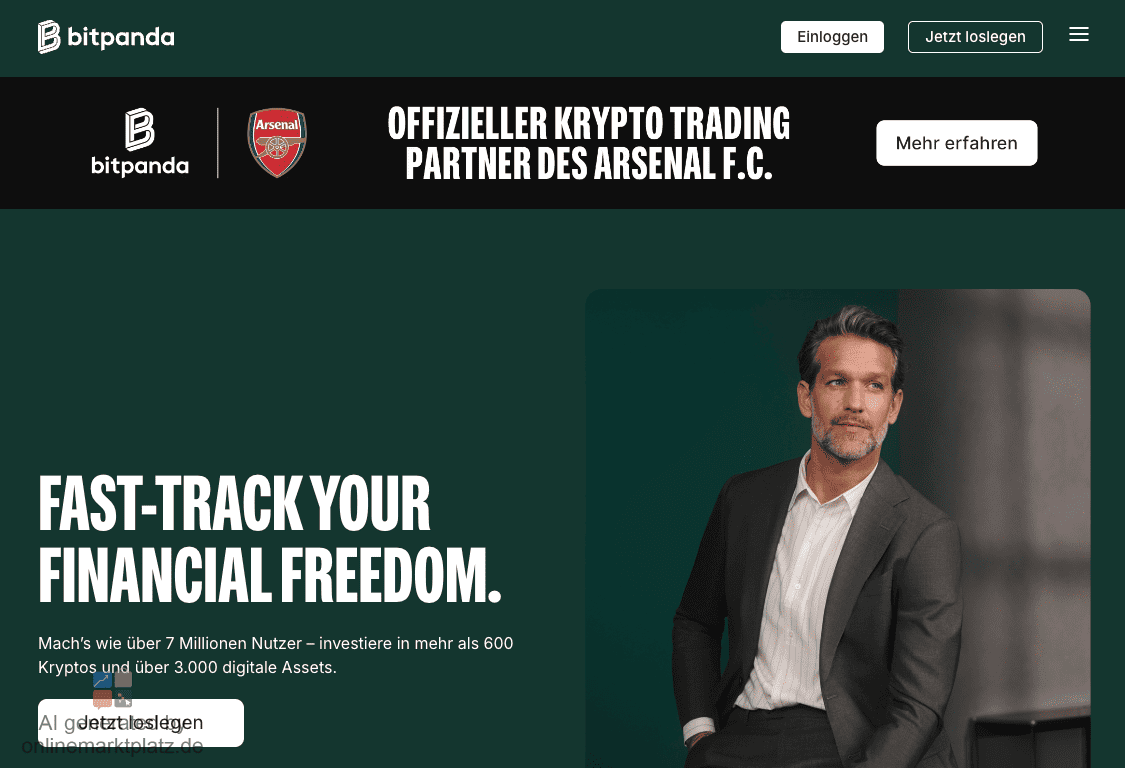Screen dimensions: 1125x768
Task: Click the Offizieller Krypto Trading Partner headline
Action: coord(588,143)
